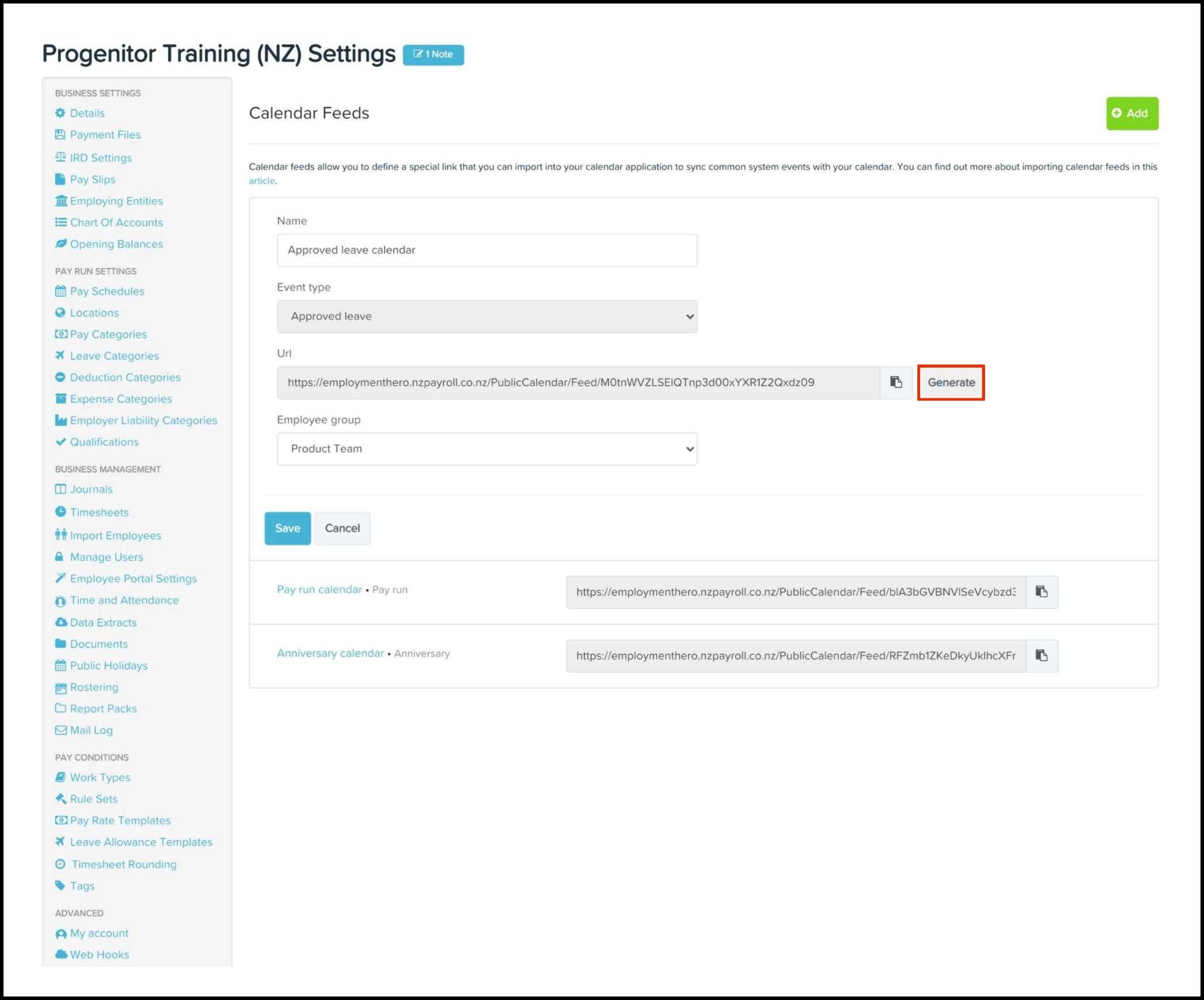Click the Timesheets clock icon
1204x1000 pixels.
tap(60, 512)
